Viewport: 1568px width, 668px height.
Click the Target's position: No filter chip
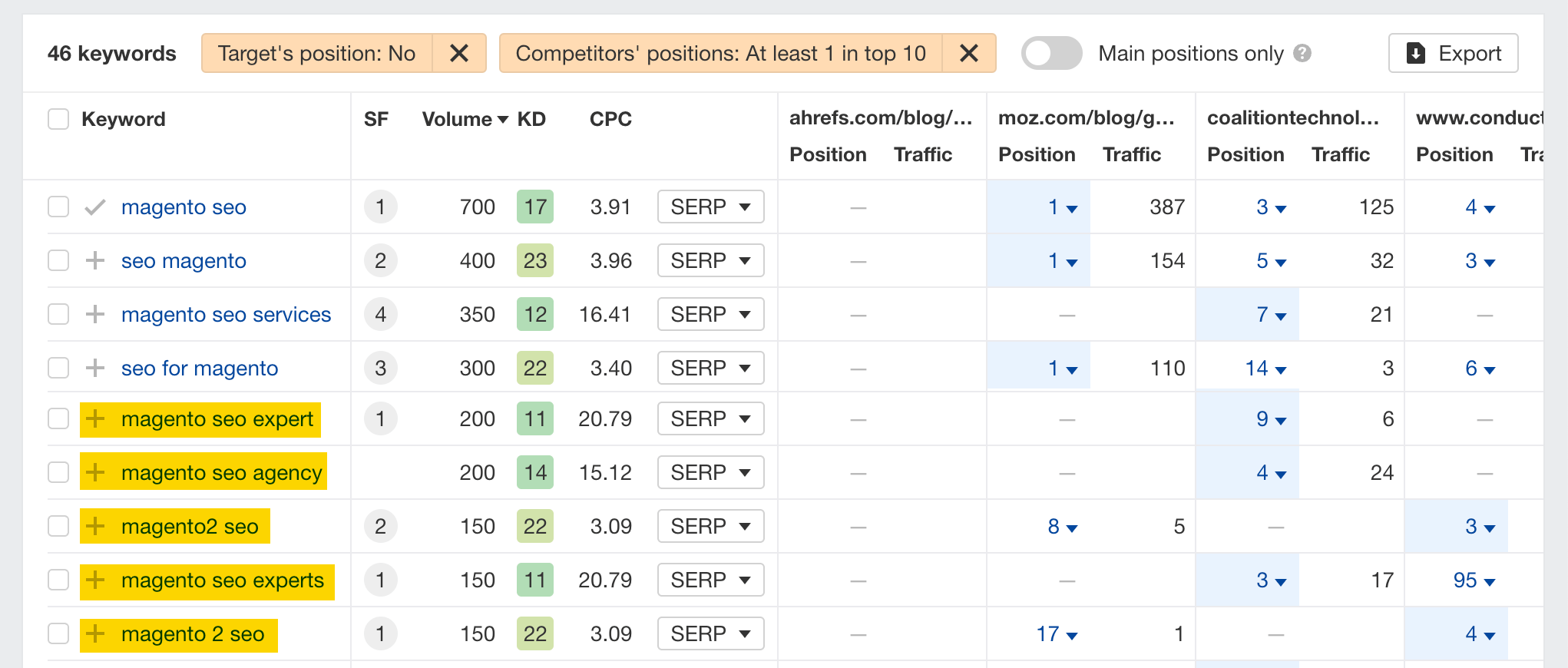(316, 53)
